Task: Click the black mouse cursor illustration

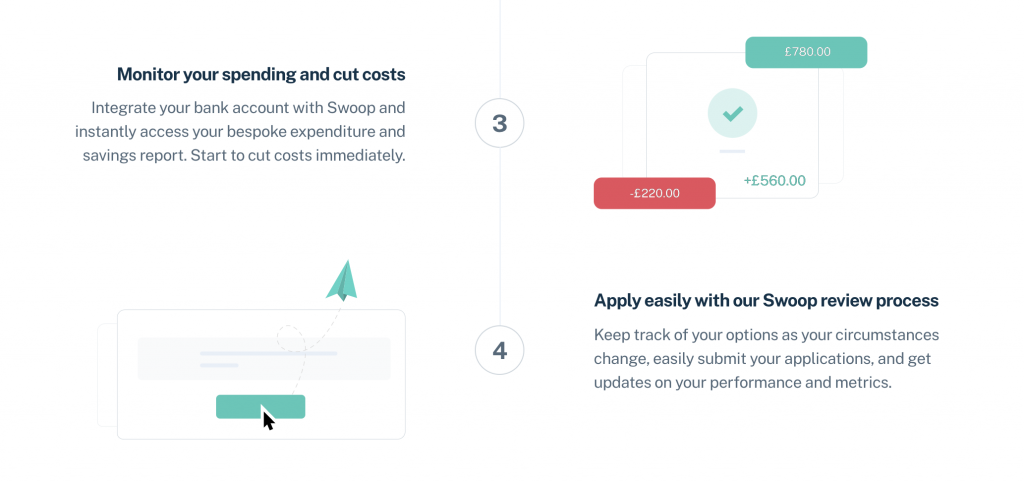Action: pyautogui.click(x=268, y=418)
